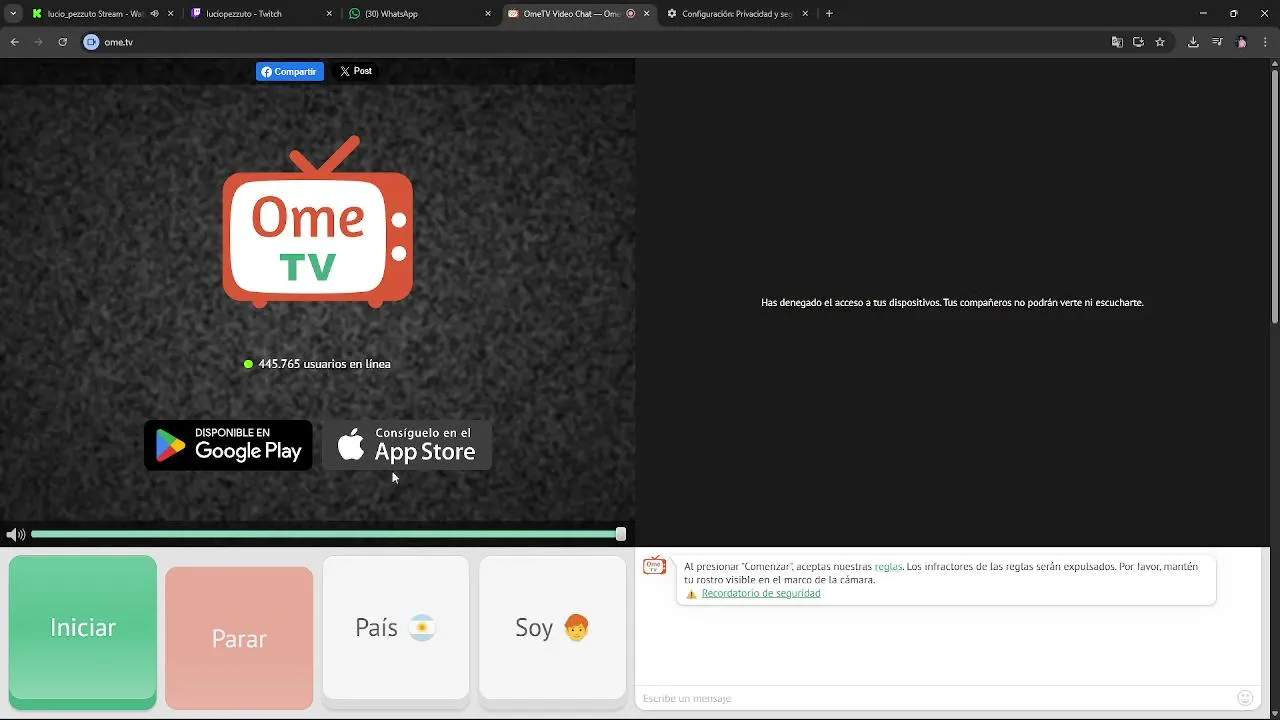Screen dimensions: 1280x720
Task: Install the OmeTV app icon
Action: [x=1138, y=42]
